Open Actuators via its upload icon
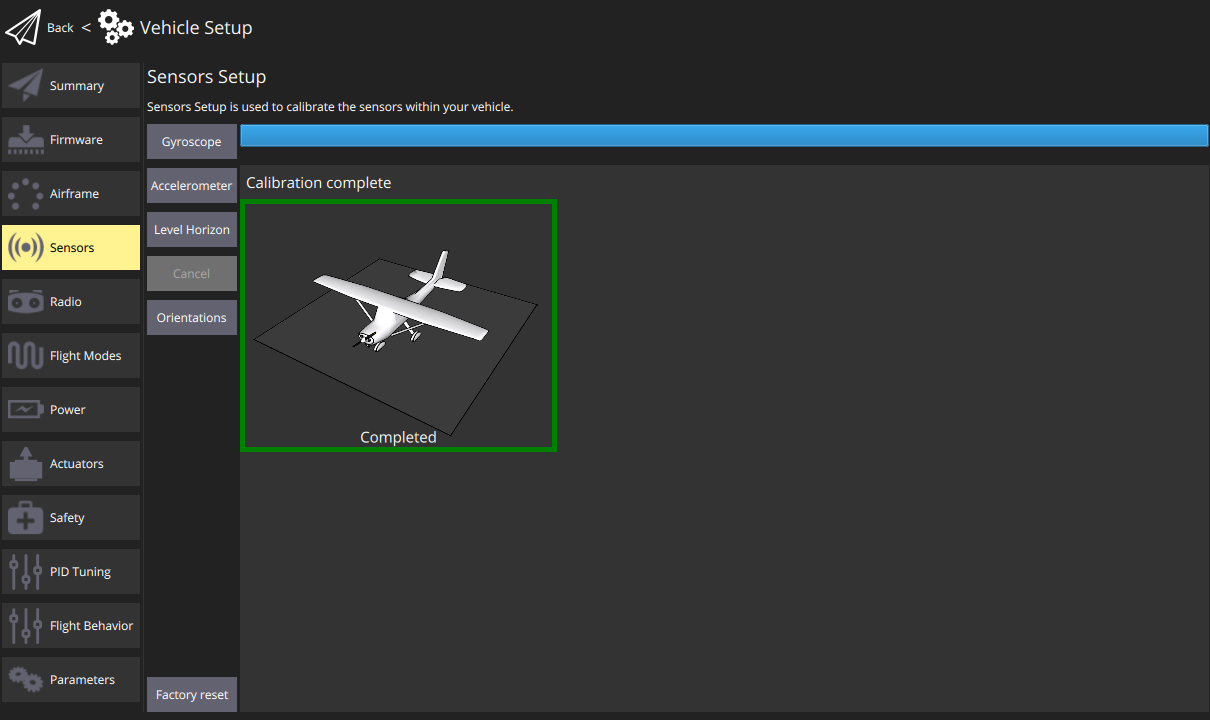This screenshot has height=720, width=1210. pyautogui.click(x=25, y=464)
